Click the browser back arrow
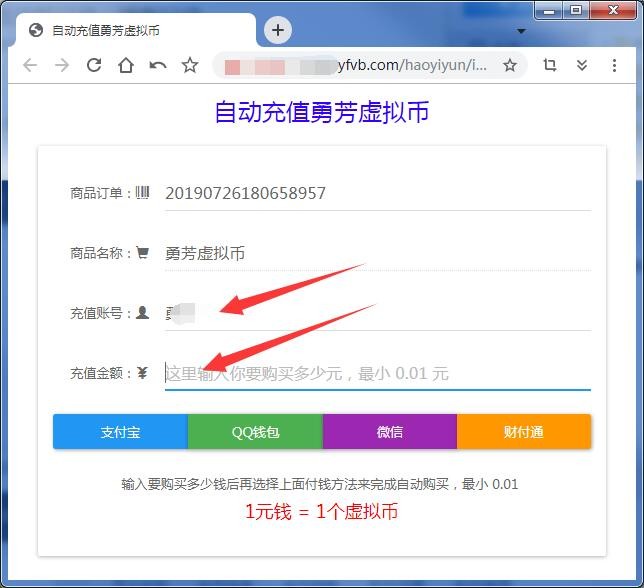644x588 pixels. tap(30, 65)
